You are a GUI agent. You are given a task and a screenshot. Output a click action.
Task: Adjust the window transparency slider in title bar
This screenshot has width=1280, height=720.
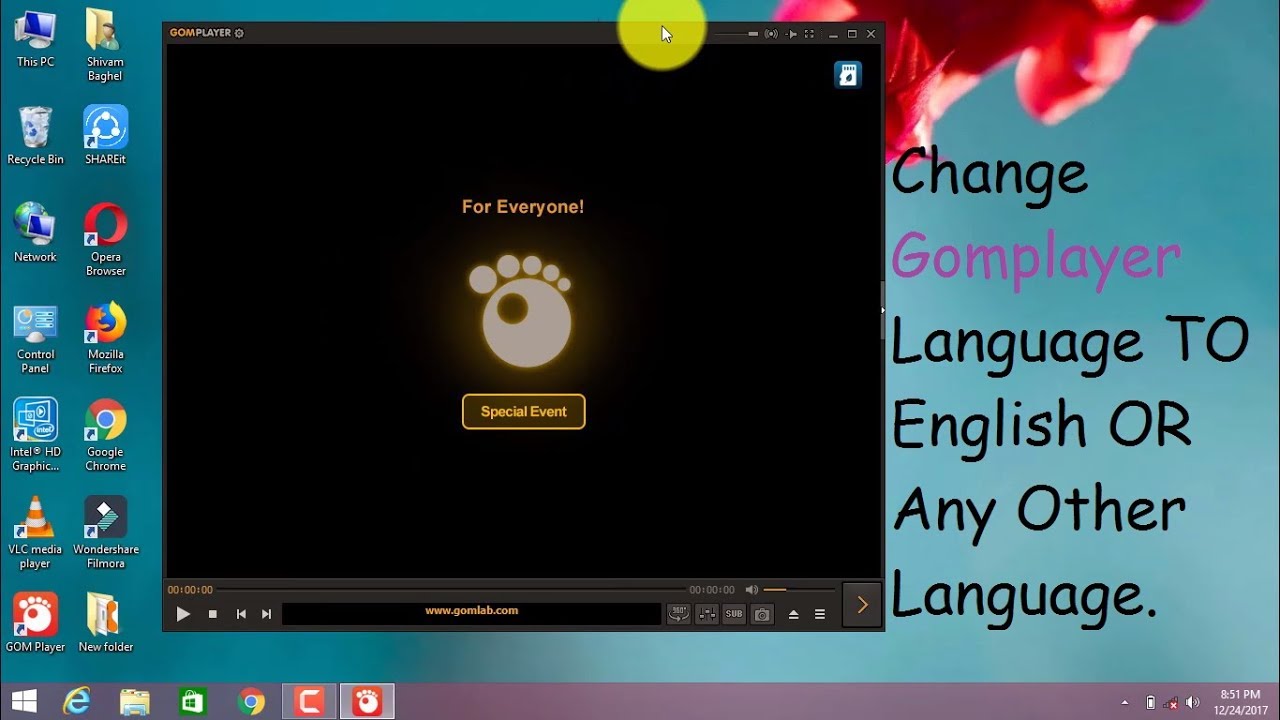click(x=735, y=34)
